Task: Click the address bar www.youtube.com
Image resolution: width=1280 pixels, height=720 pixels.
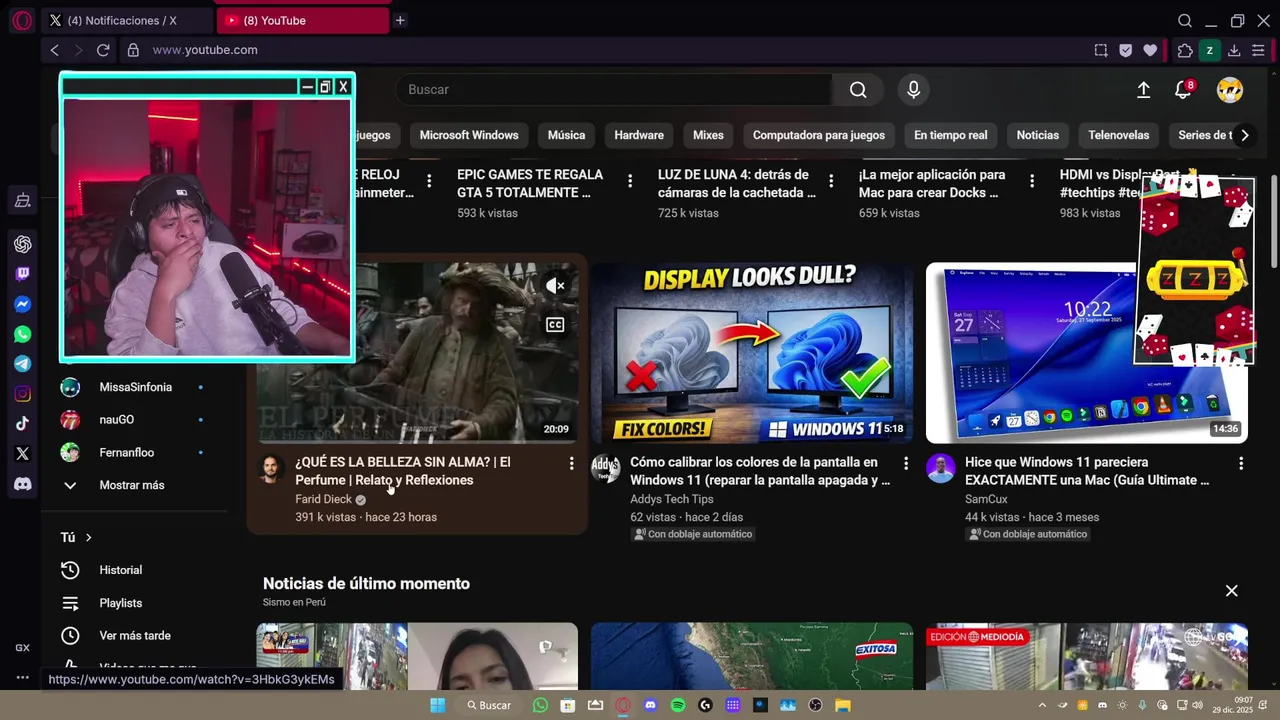Action: point(204,50)
